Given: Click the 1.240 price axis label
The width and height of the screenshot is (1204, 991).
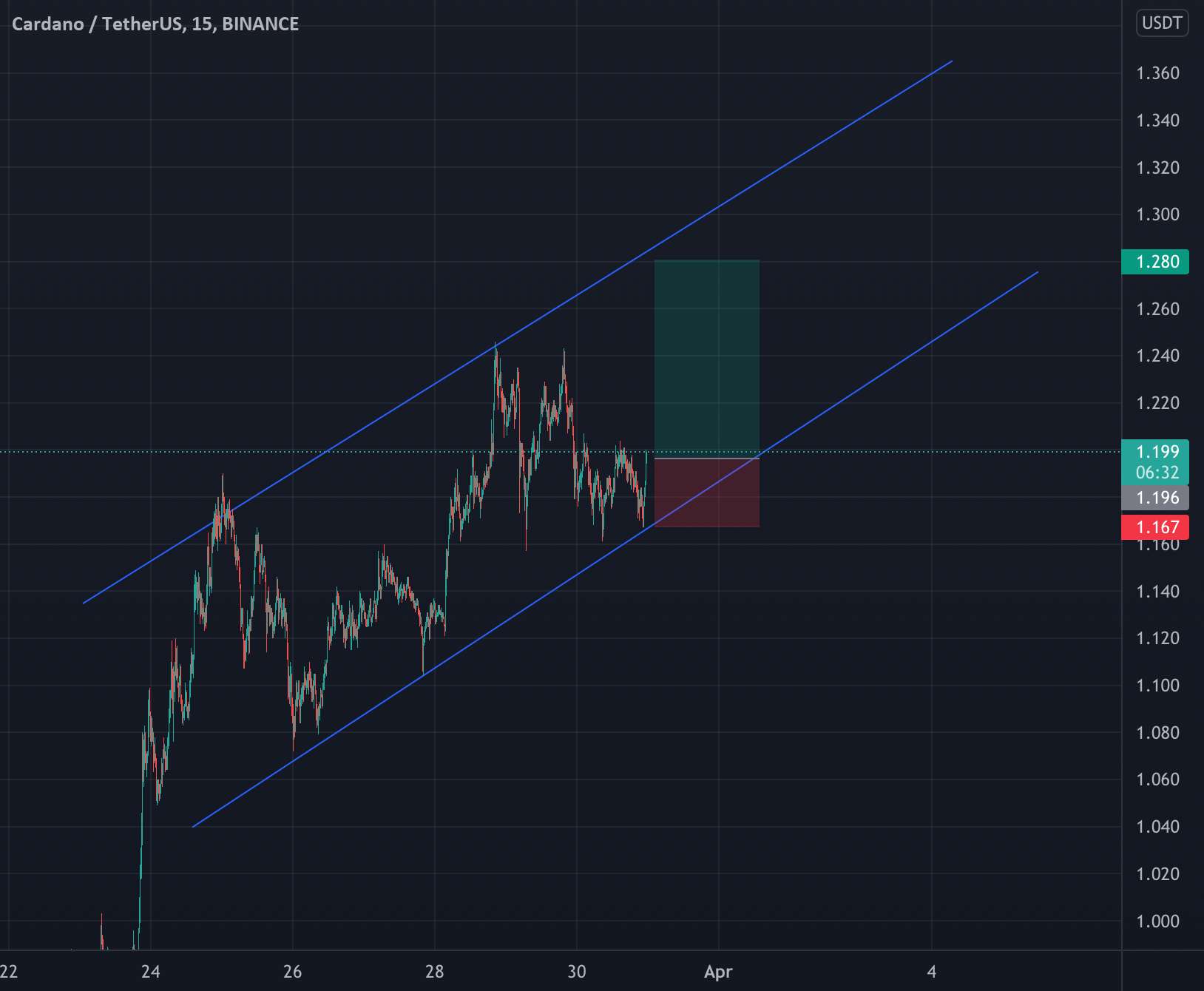Looking at the screenshot, I should [x=1157, y=356].
